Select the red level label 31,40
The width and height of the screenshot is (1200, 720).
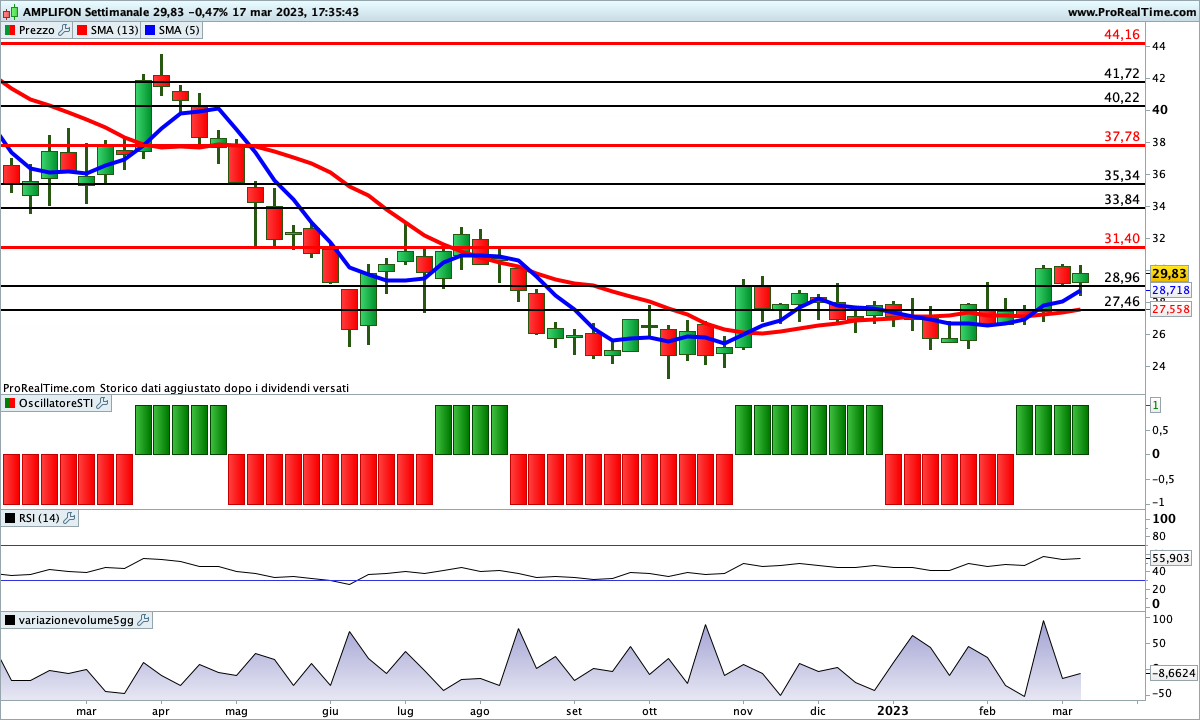click(x=1122, y=238)
